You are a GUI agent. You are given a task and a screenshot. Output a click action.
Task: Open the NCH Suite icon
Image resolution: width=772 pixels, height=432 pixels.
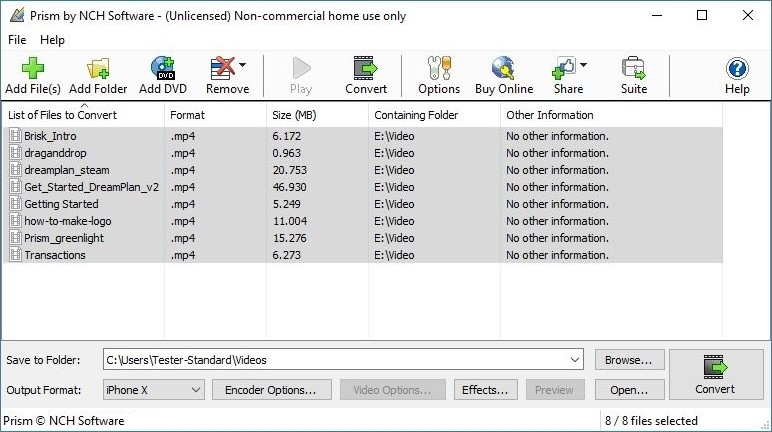(x=634, y=69)
